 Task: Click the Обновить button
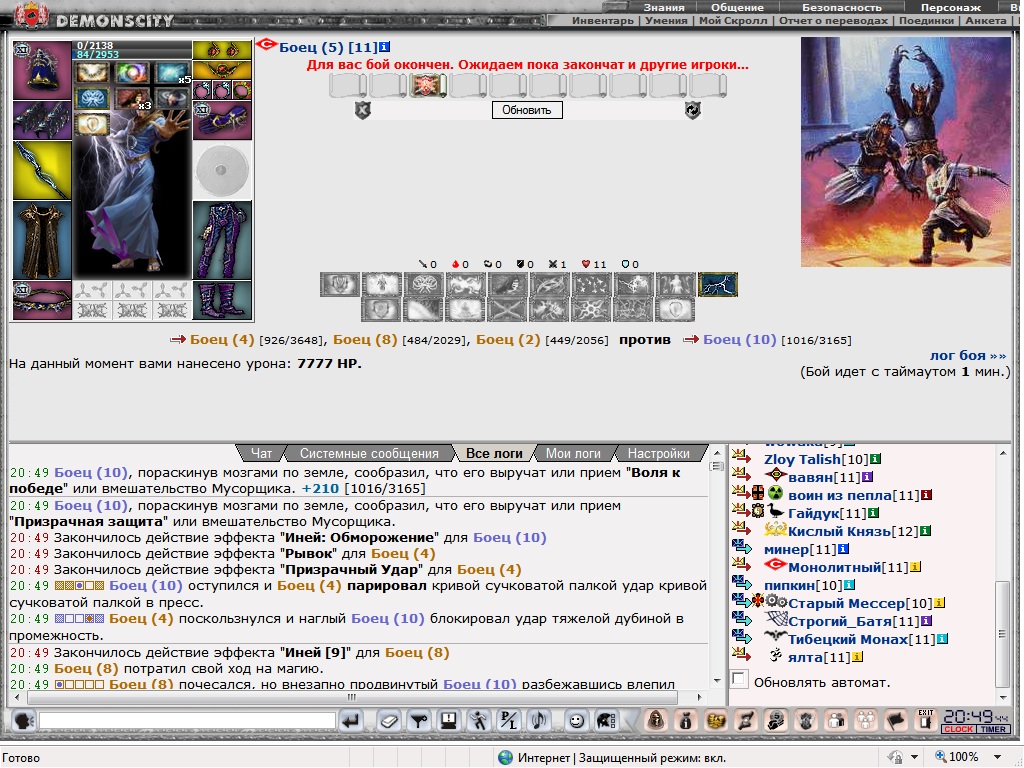527,110
